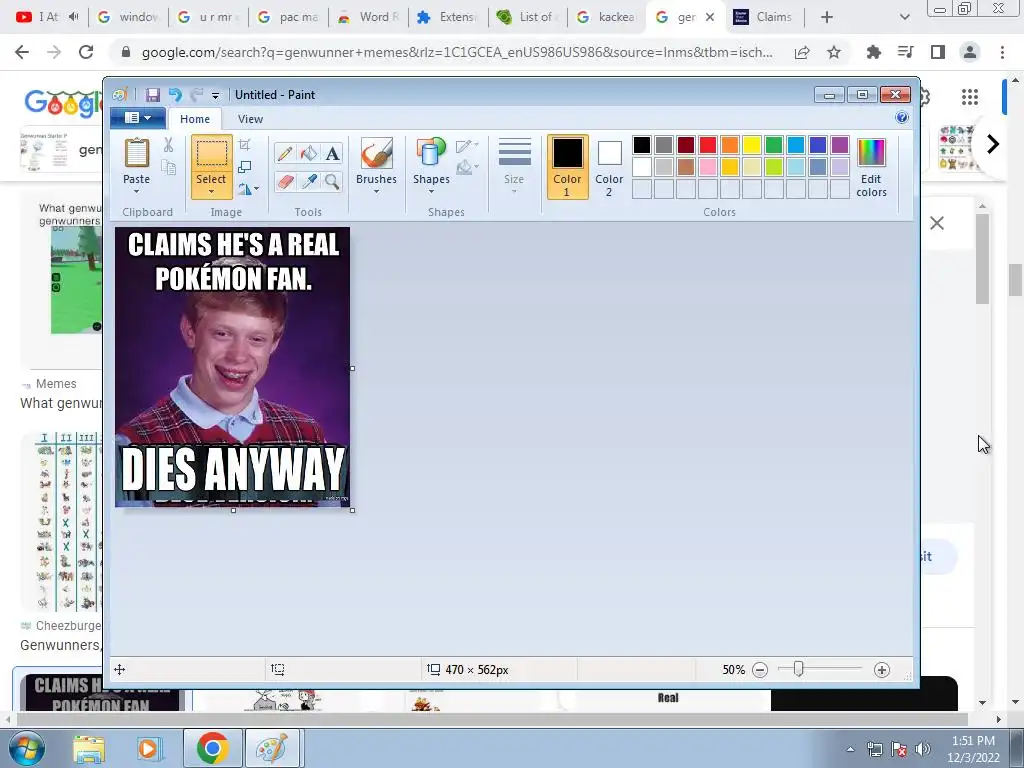Open a new Chrome tab
Screen dimensions: 1024x768
tap(827, 17)
